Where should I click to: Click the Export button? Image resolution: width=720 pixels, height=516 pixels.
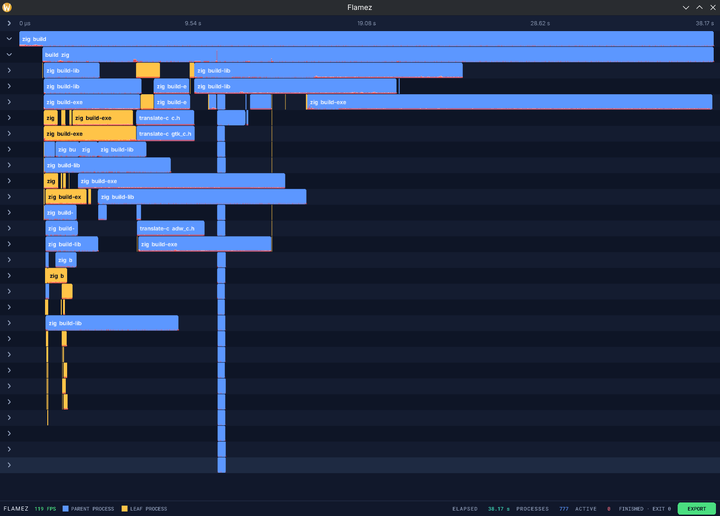(697, 509)
